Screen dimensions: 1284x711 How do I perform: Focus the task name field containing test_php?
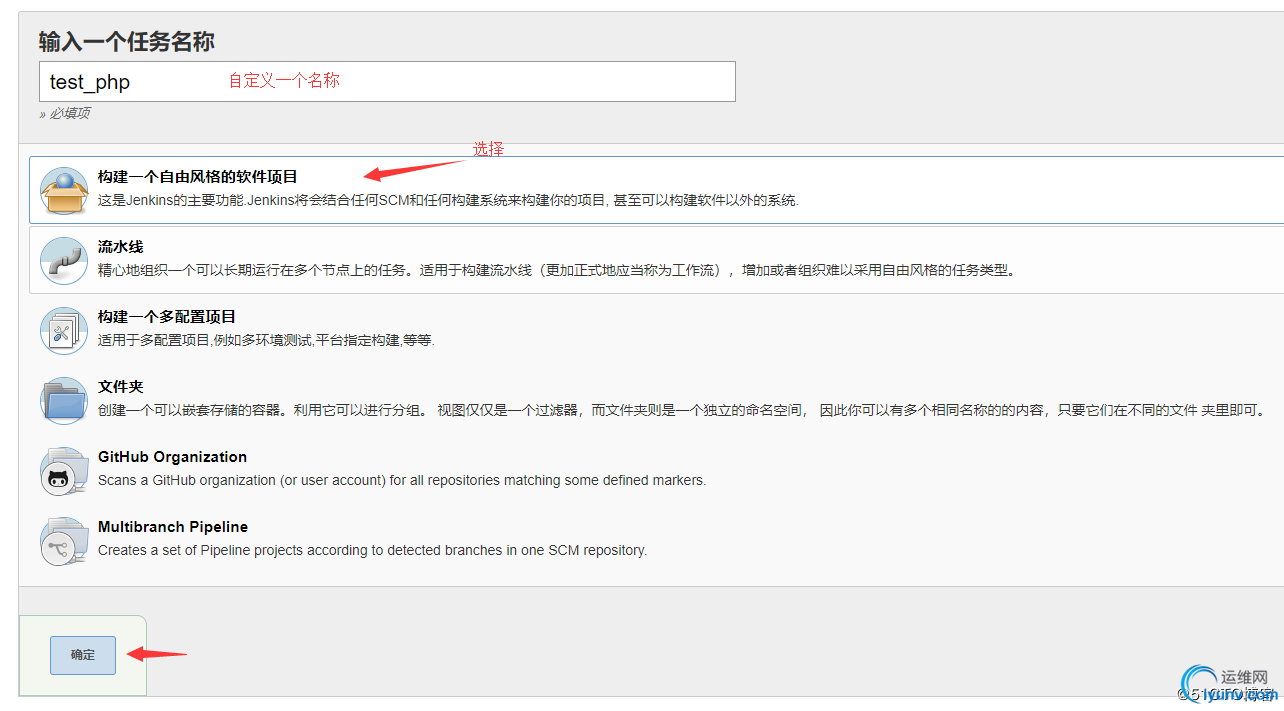pyautogui.click(x=387, y=81)
